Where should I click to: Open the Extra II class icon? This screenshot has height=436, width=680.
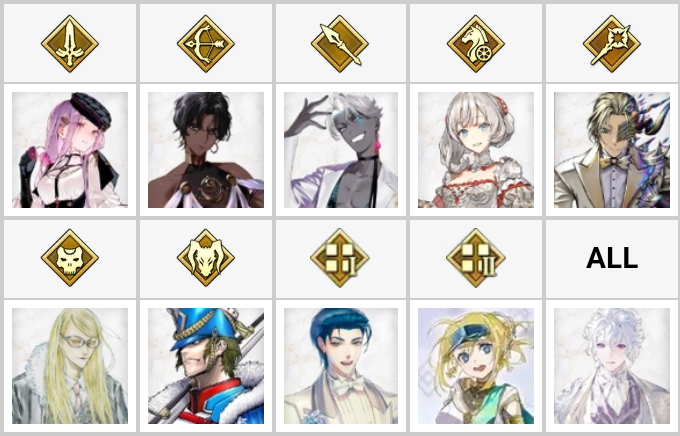click(x=476, y=258)
